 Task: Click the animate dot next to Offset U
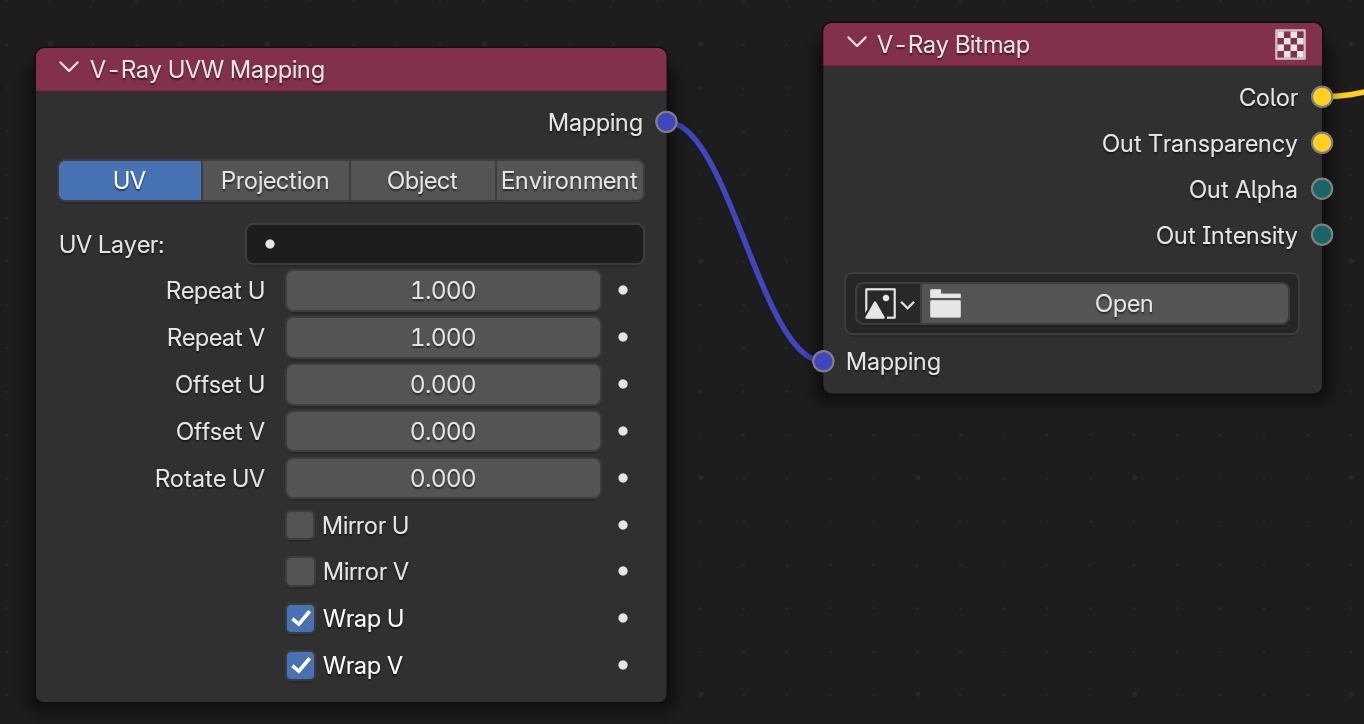tap(623, 385)
